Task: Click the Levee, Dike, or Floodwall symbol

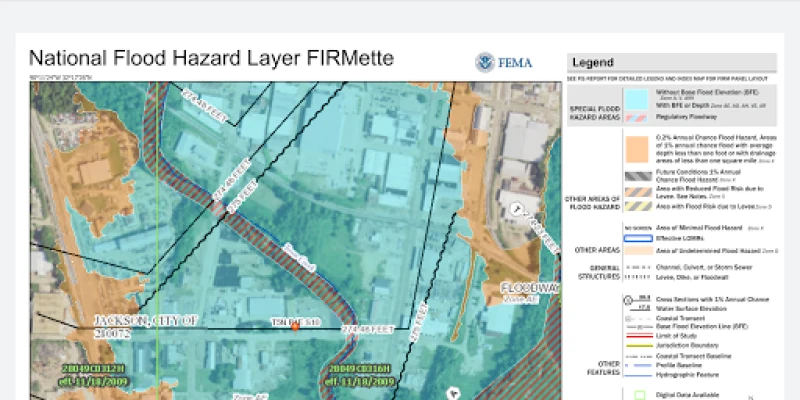Action: click(638, 278)
